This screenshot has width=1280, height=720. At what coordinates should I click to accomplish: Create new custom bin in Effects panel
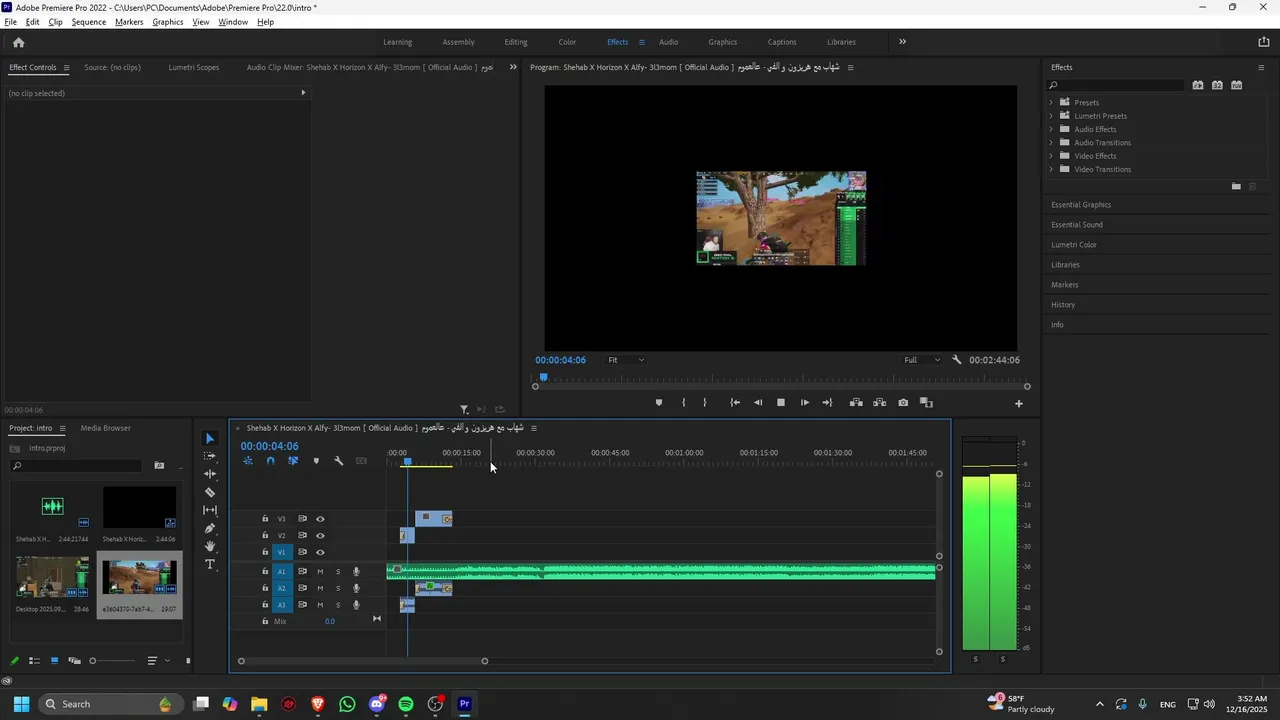(x=1236, y=186)
